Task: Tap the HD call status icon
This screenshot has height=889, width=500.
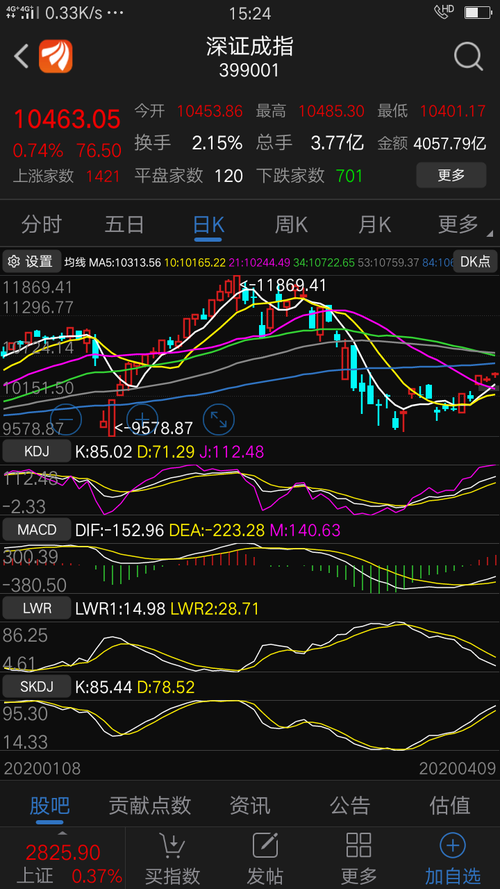Action: click(x=444, y=12)
